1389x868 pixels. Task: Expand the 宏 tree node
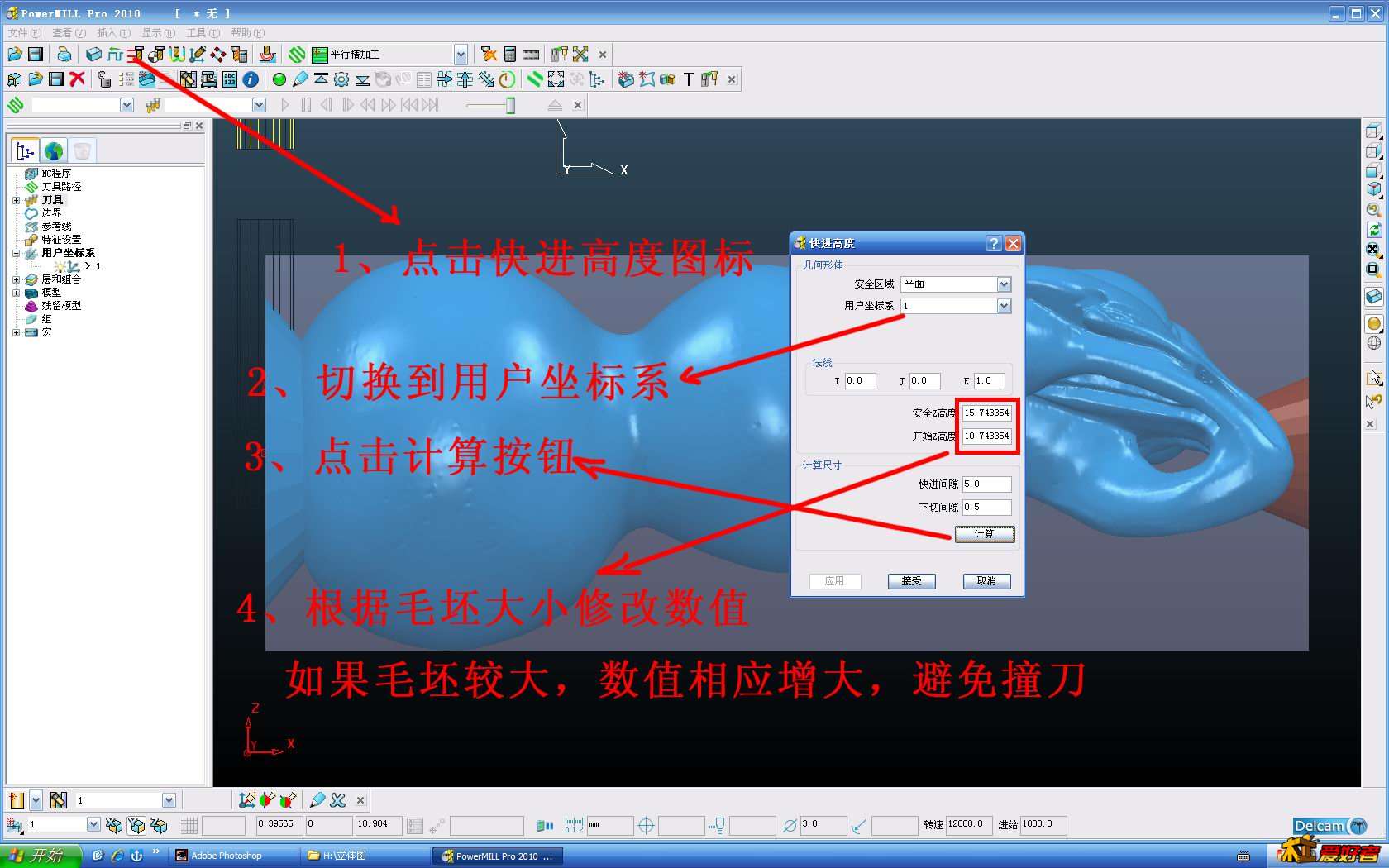click(x=16, y=332)
